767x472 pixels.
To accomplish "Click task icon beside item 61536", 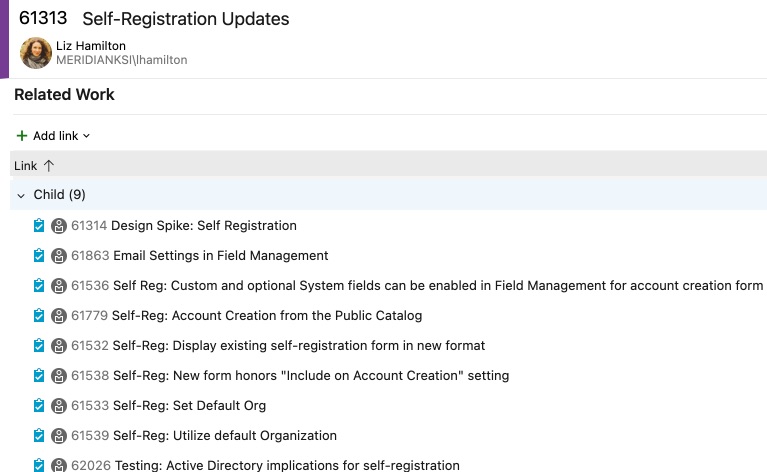I will [39, 286].
